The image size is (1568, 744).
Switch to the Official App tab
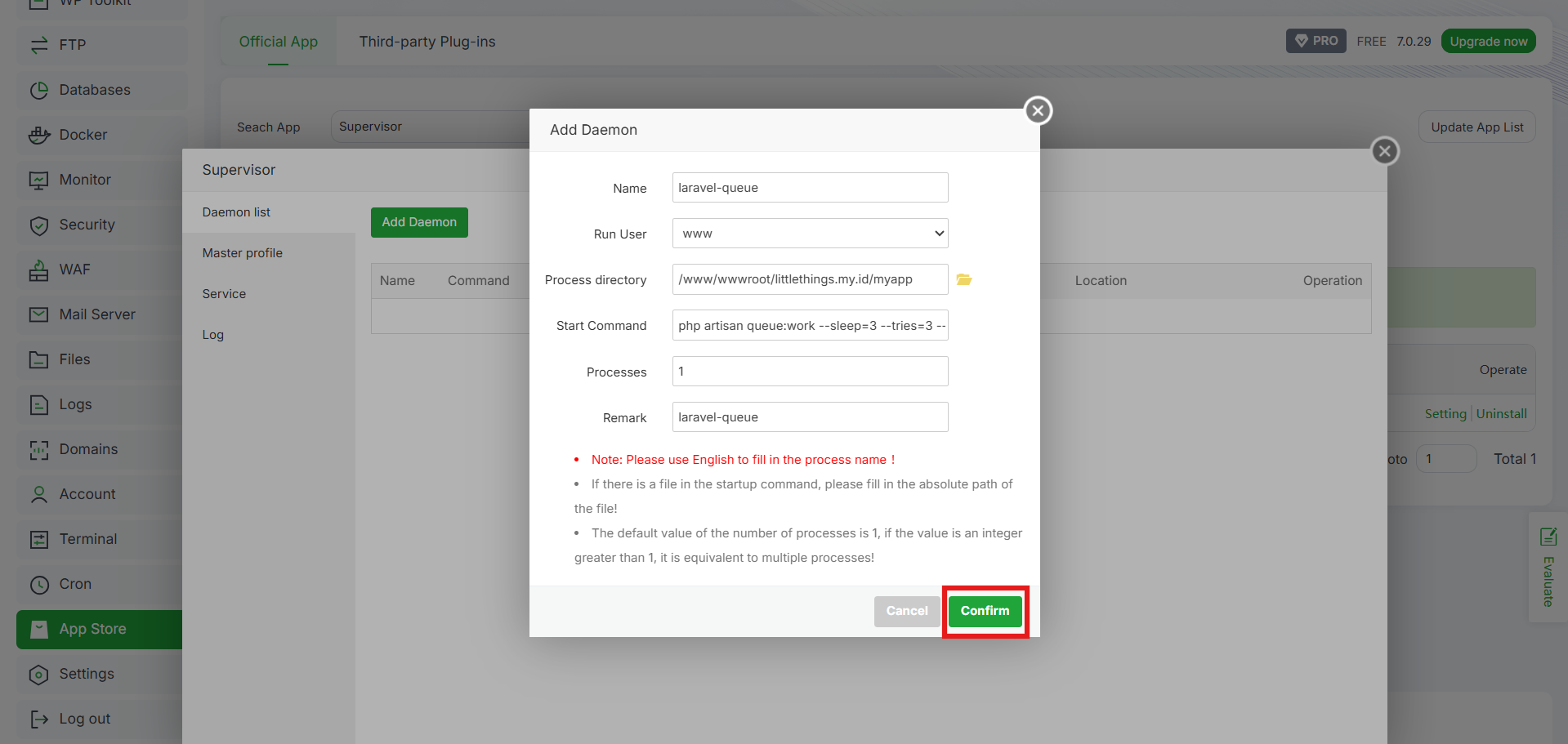[278, 42]
